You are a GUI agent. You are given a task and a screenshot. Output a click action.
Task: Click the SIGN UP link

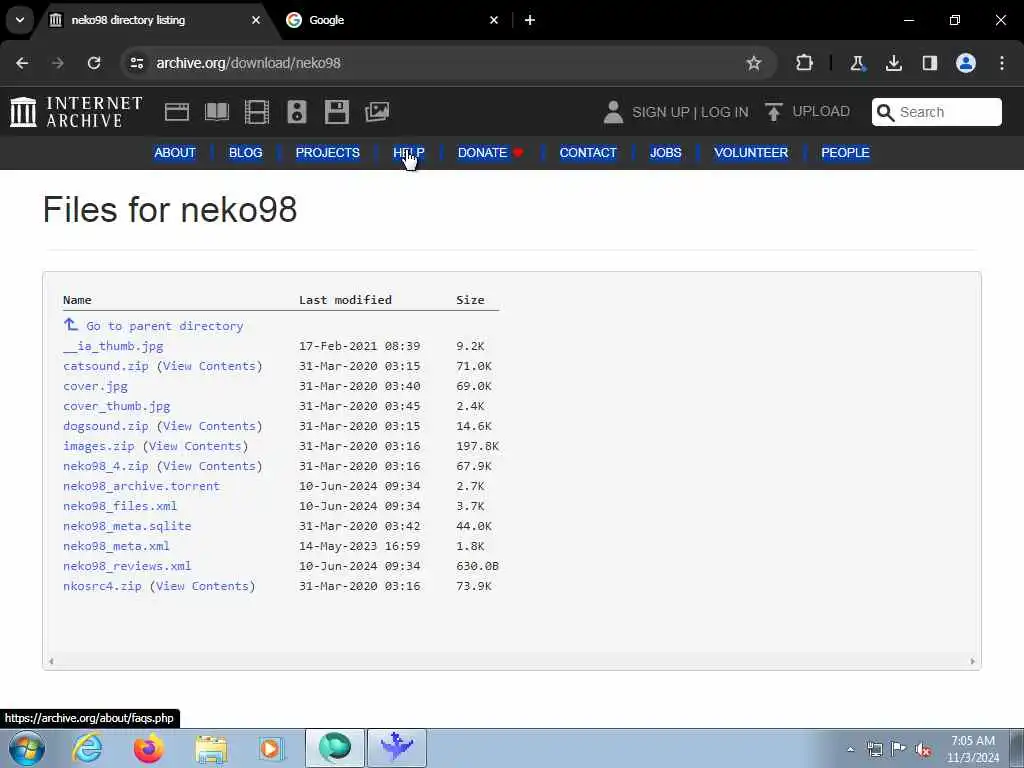660,112
